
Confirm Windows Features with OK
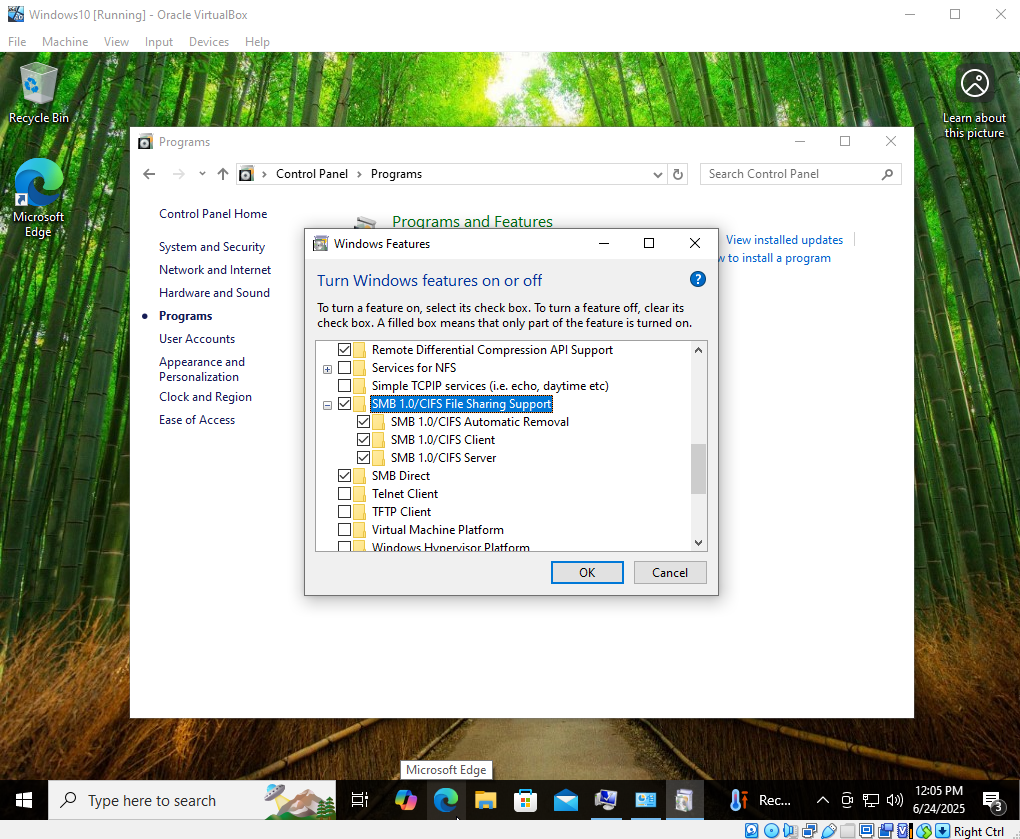(587, 572)
